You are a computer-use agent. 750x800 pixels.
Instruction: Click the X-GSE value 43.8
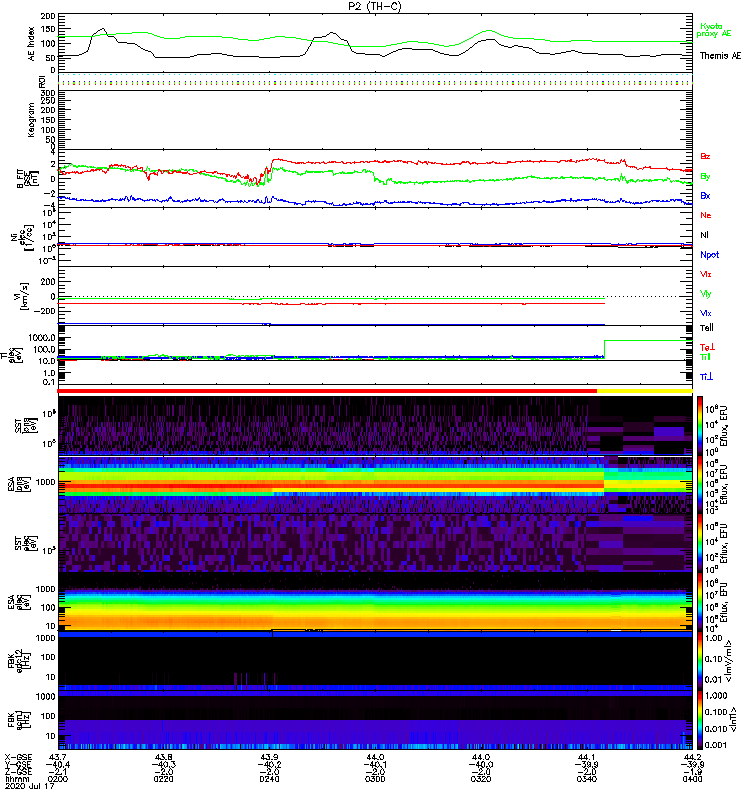(163, 758)
